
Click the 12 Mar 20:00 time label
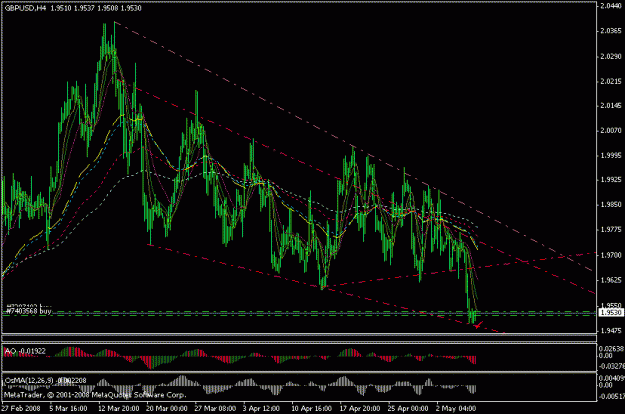(x=119, y=408)
